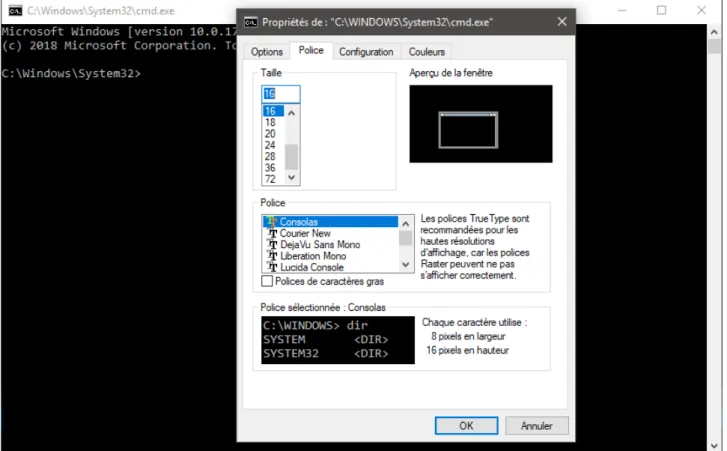Click the font list scroll down arrow

tap(406, 265)
